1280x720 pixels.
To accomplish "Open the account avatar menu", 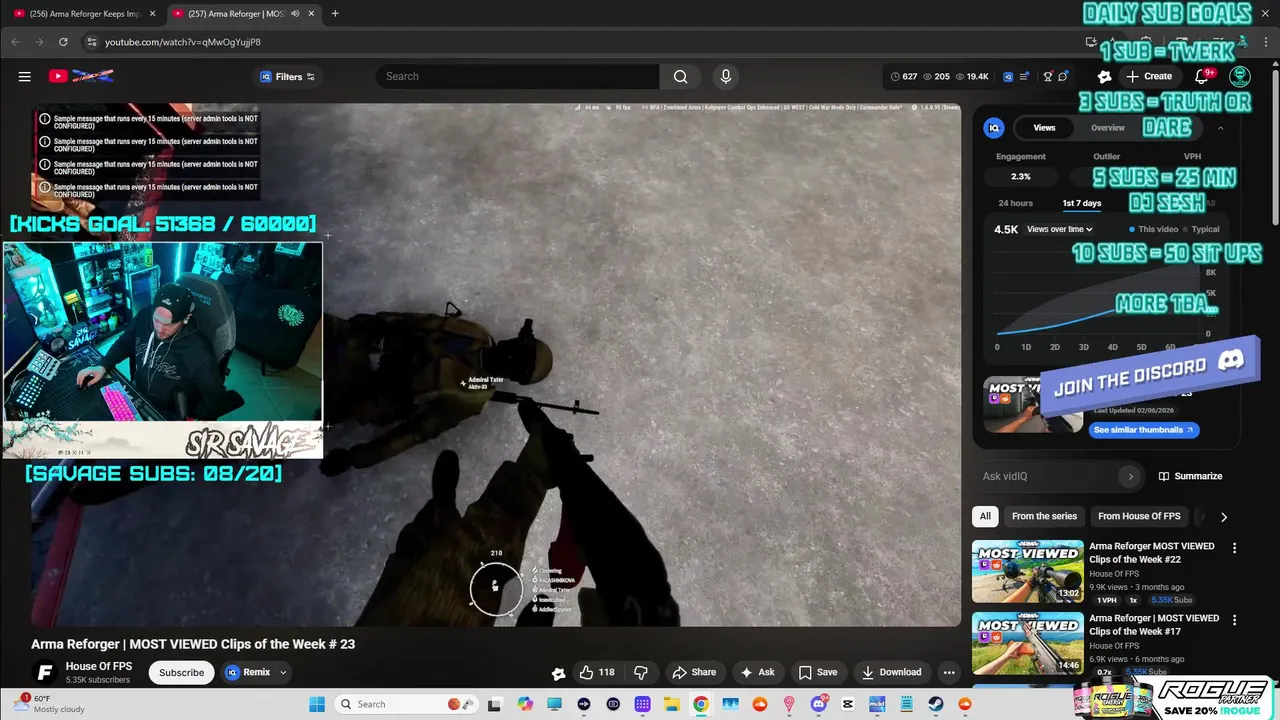I will point(1240,76).
